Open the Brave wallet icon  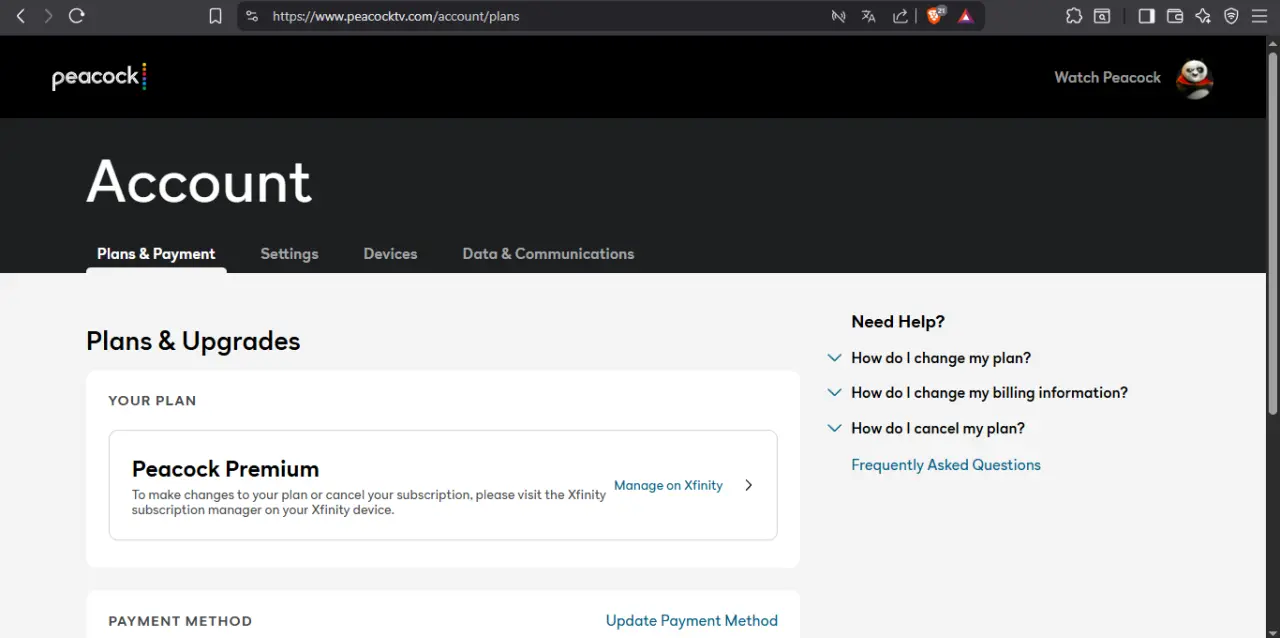point(1175,16)
